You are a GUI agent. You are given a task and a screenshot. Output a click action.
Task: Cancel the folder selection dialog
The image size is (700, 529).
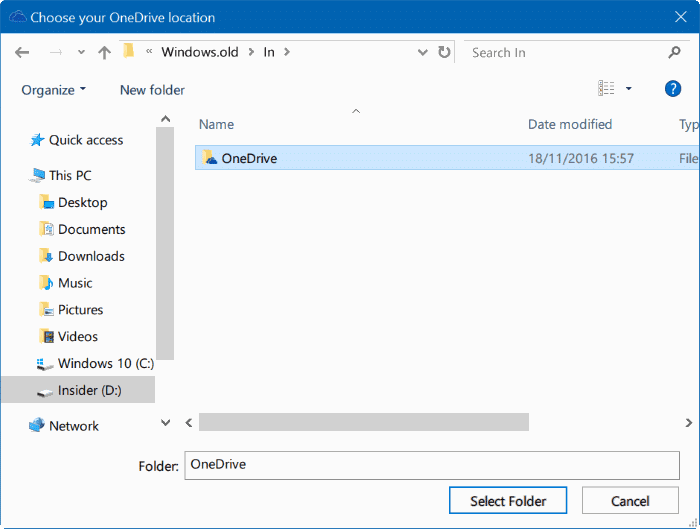[x=630, y=500]
